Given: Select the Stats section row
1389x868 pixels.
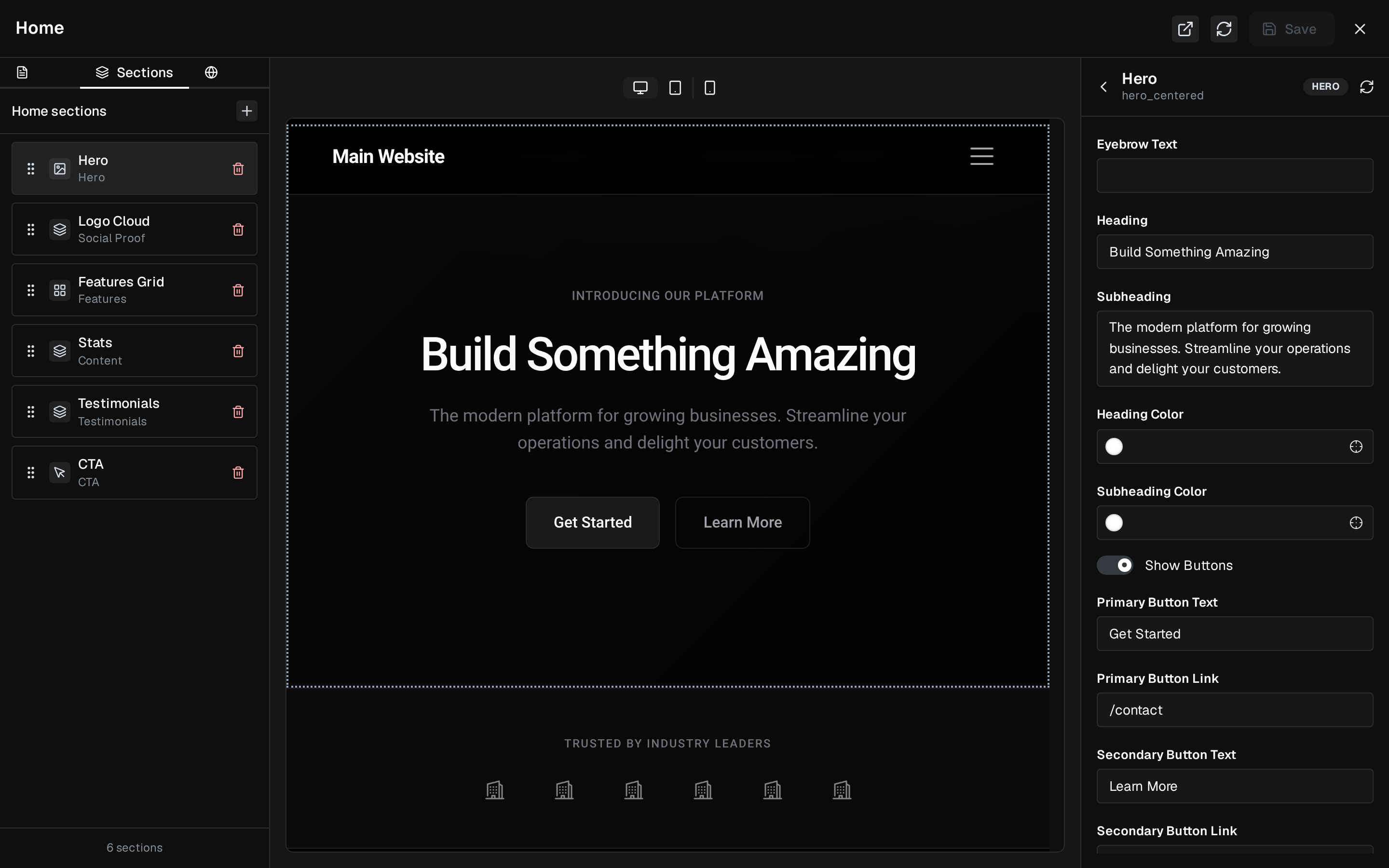Looking at the screenshot, I should pyautogui.click(x=134, y=351).
